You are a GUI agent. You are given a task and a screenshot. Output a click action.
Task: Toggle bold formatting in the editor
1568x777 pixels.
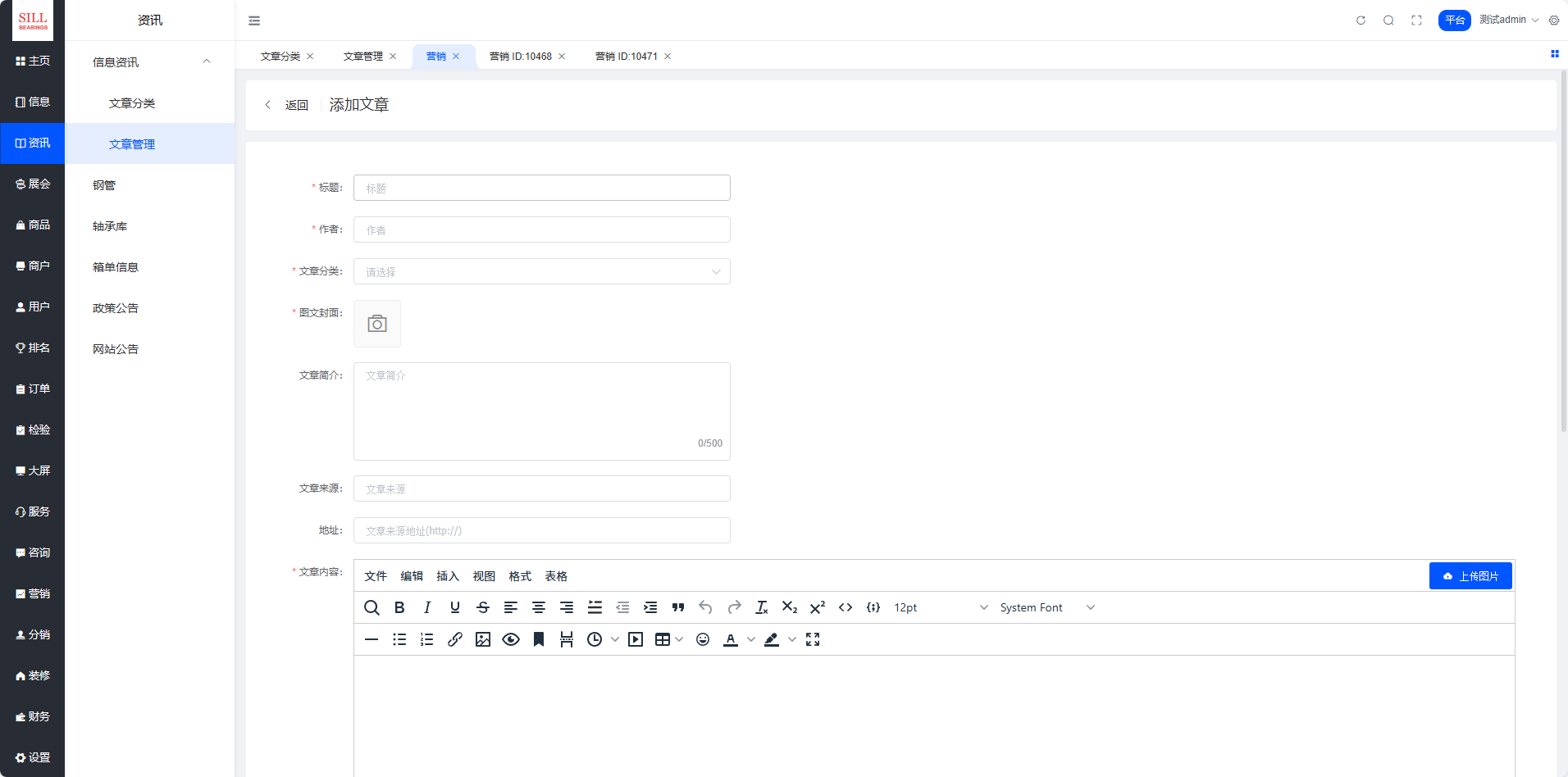(399, 607)
